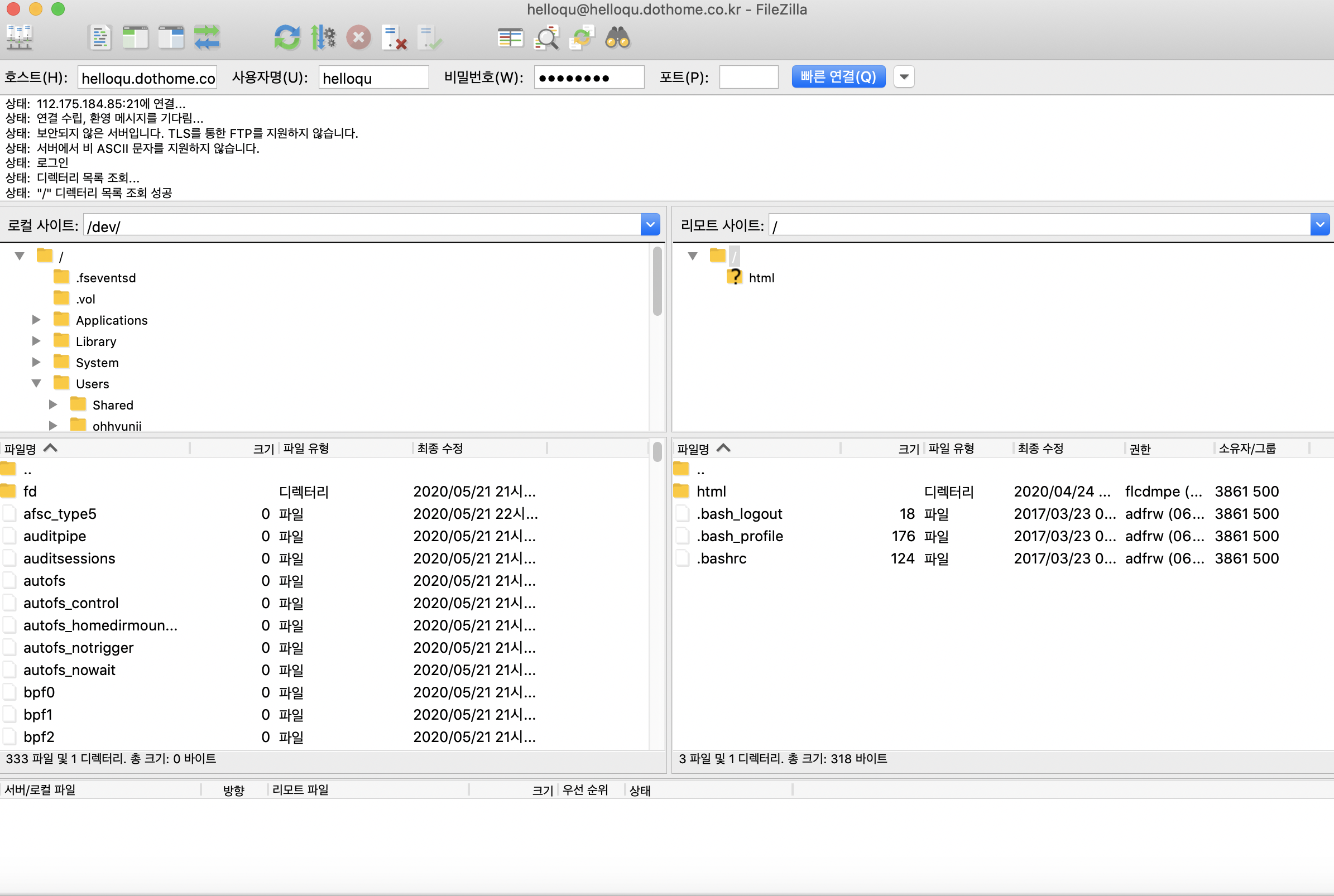Click the refresh file lists icon
1334x896 pixels.
click(287, 38)
